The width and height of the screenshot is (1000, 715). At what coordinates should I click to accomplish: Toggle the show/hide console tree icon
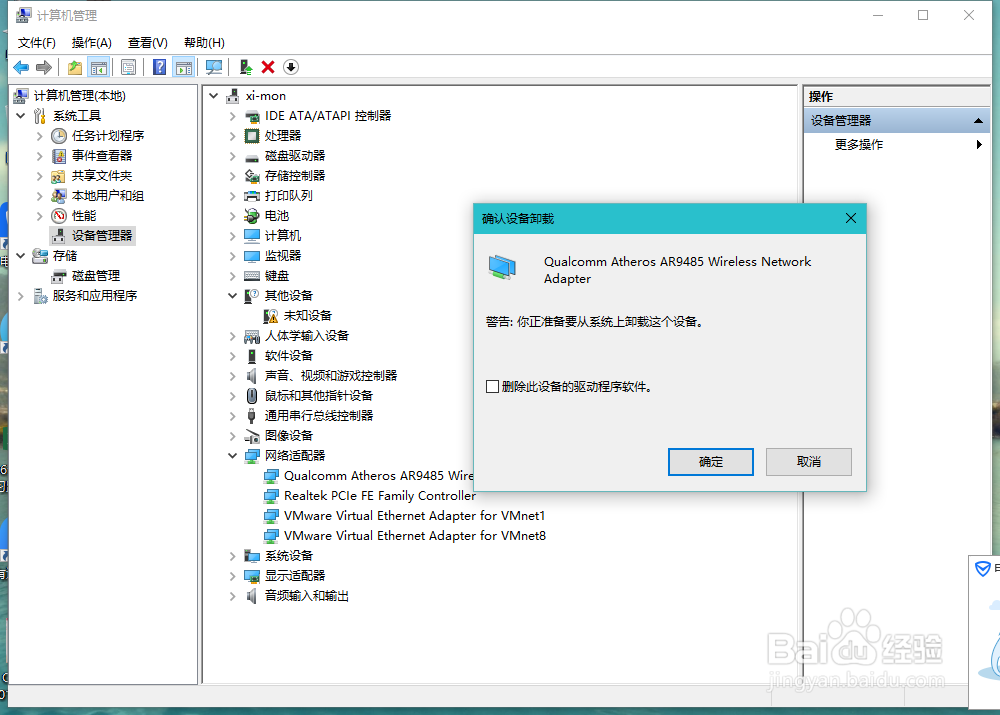pos(99,67)
